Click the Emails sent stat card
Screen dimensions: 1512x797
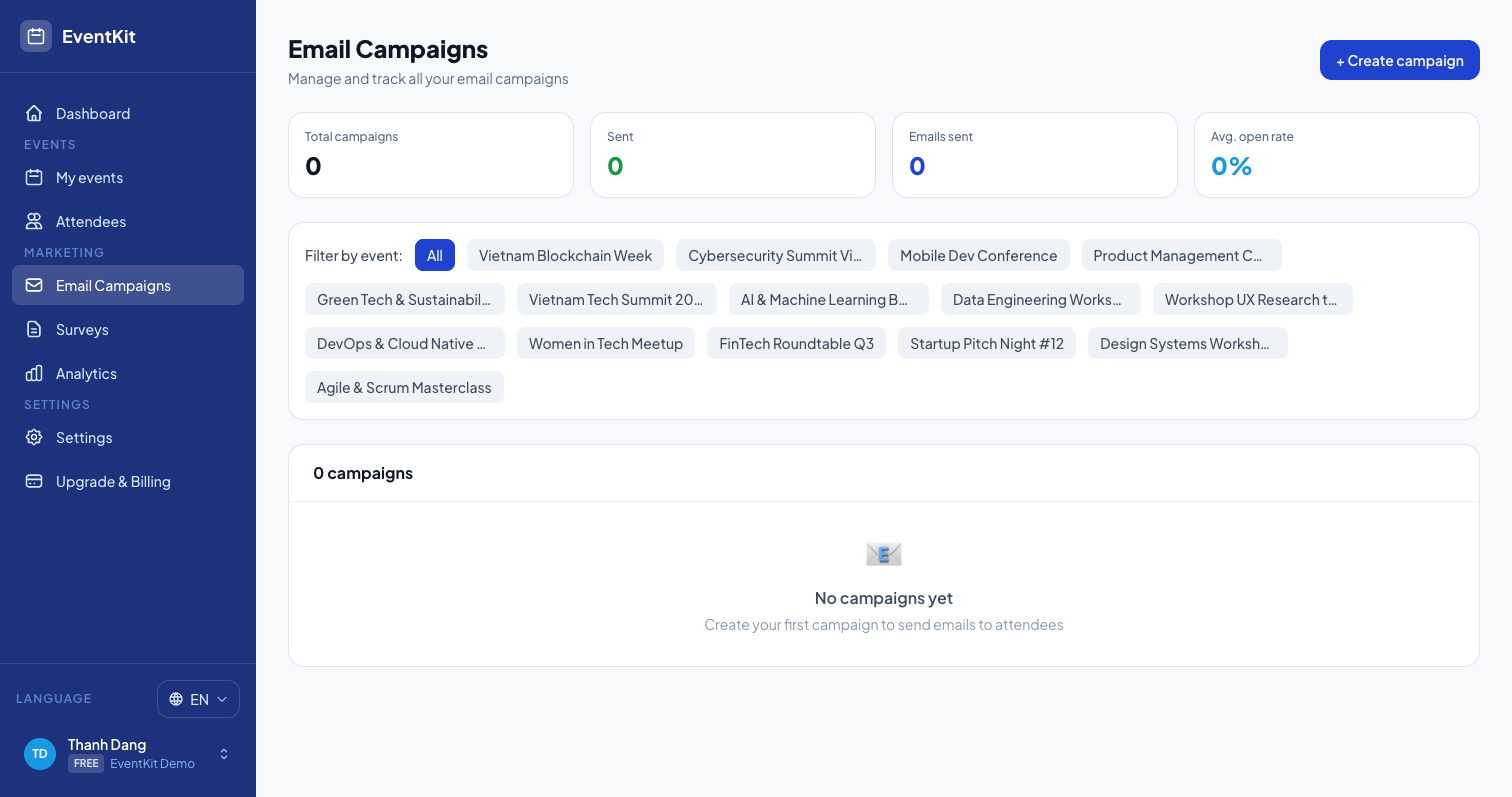click(1035, 155)
